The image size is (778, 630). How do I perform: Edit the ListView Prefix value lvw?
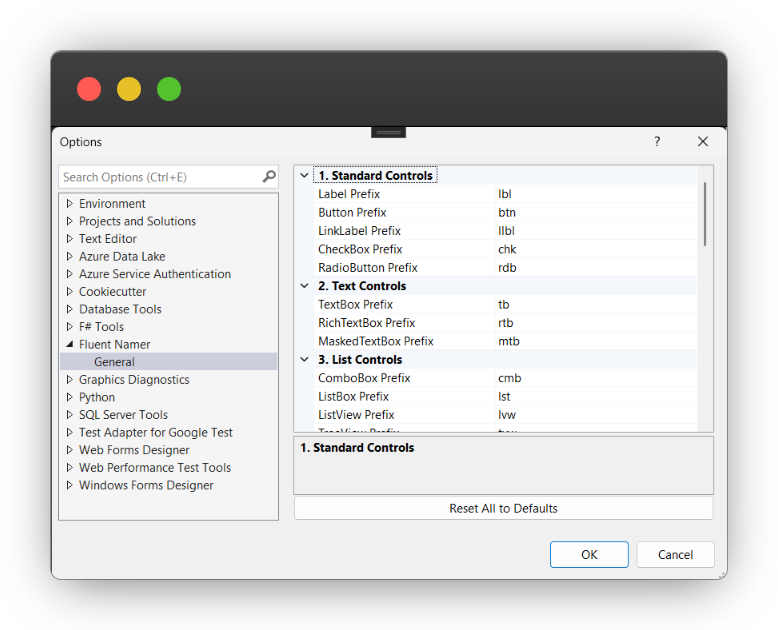[507, 414]
